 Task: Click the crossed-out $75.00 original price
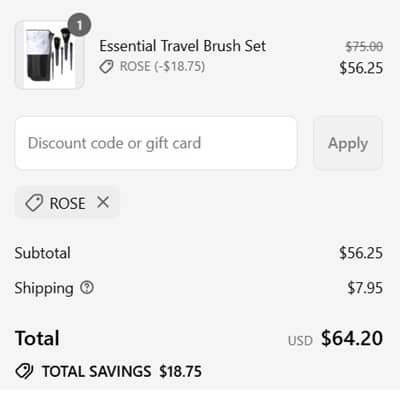tap(364, 47)
